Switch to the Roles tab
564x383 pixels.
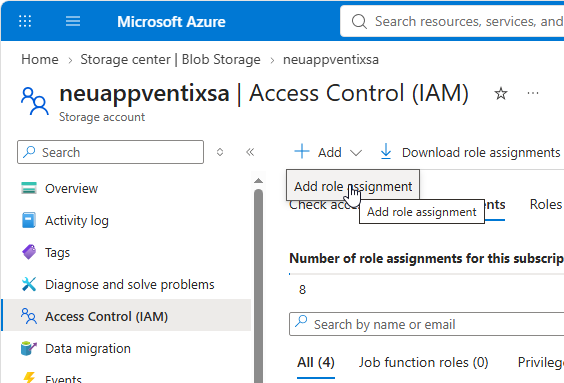click(x=546, y=204)
